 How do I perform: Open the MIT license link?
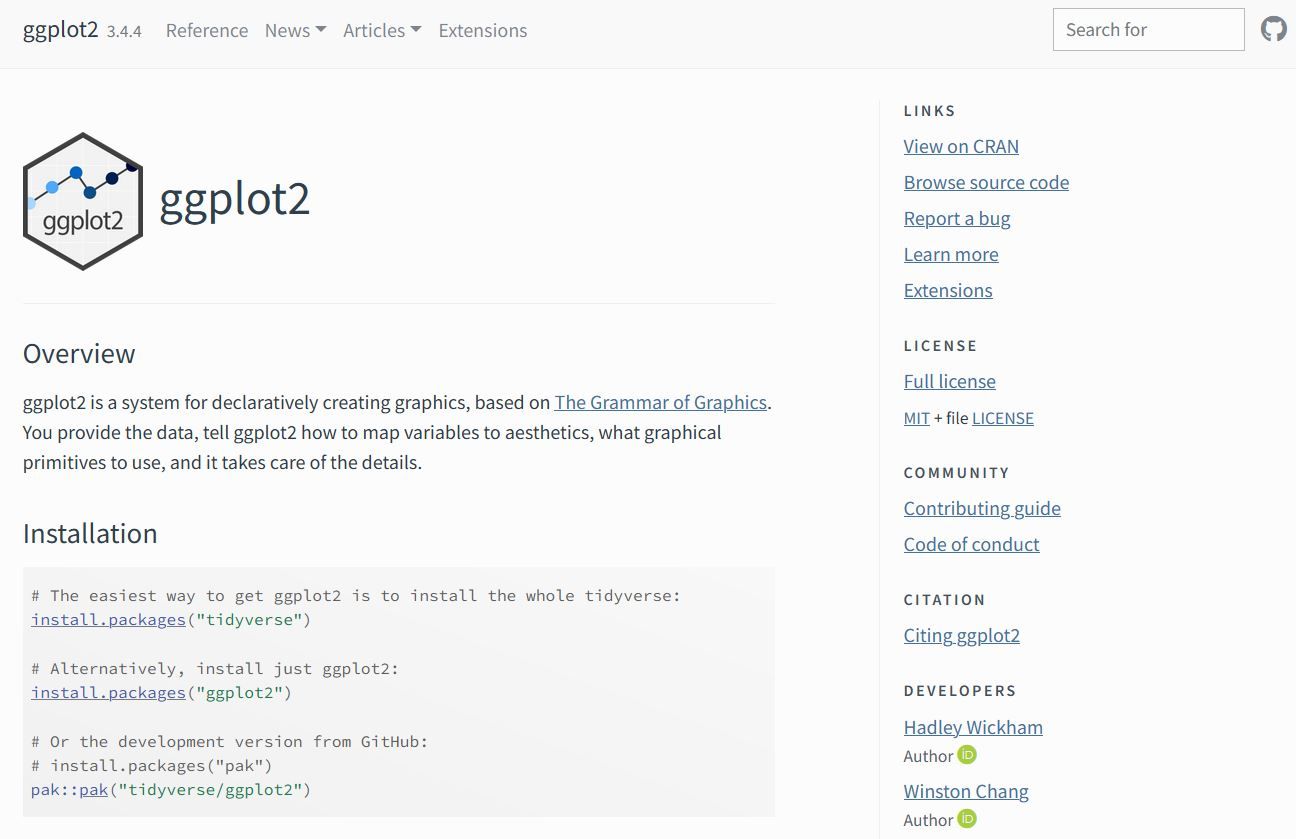[x=917, y=418]
